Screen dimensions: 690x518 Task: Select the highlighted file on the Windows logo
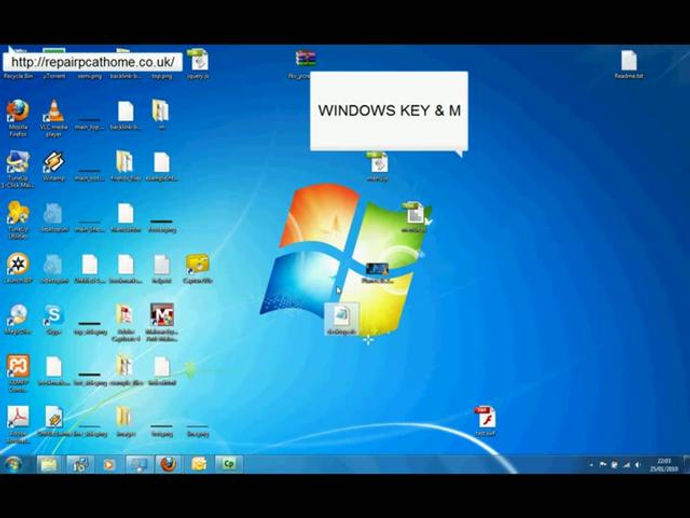coord(342,319)
